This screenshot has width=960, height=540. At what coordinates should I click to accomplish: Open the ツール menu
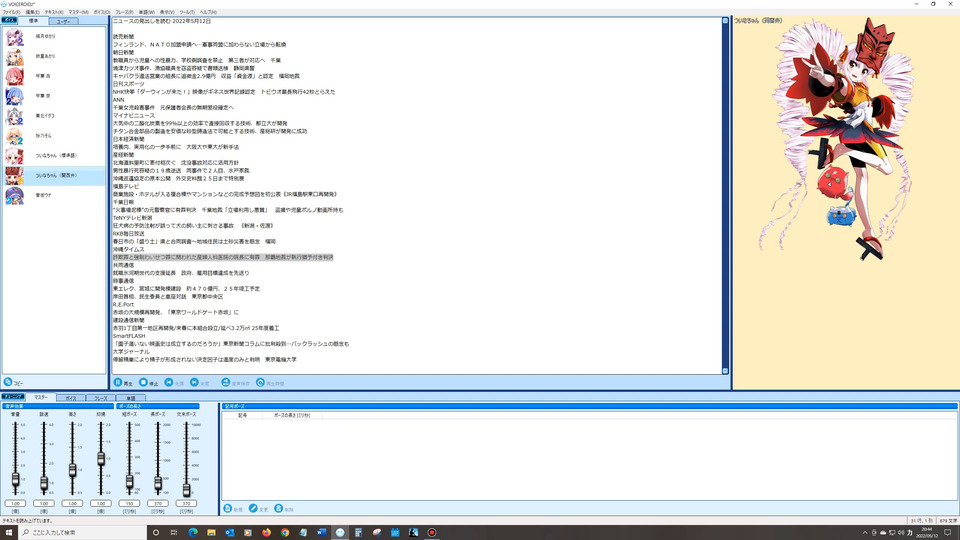pos(187,12)
